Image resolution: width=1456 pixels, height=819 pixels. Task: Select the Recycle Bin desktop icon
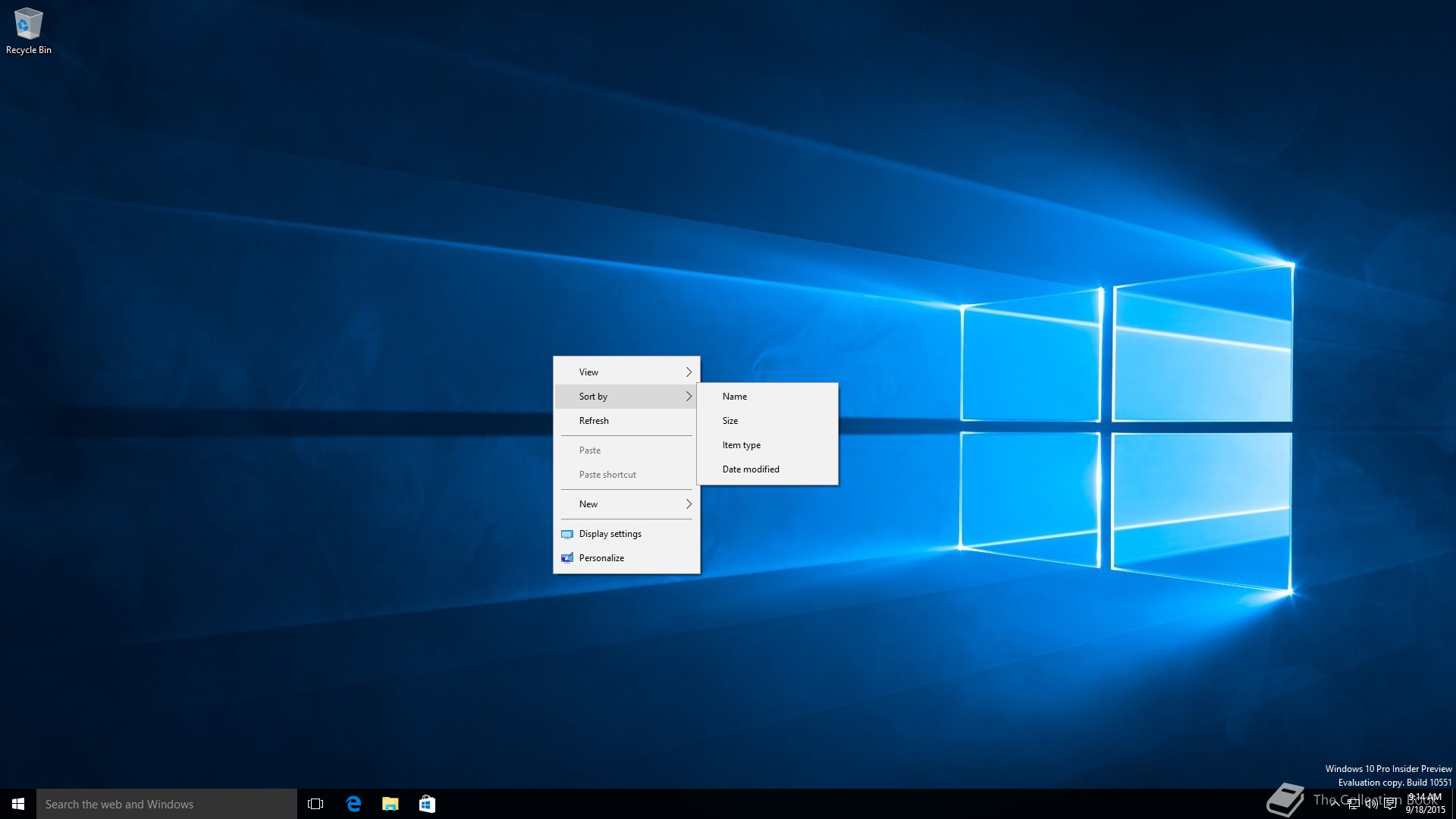pos(28,31)
